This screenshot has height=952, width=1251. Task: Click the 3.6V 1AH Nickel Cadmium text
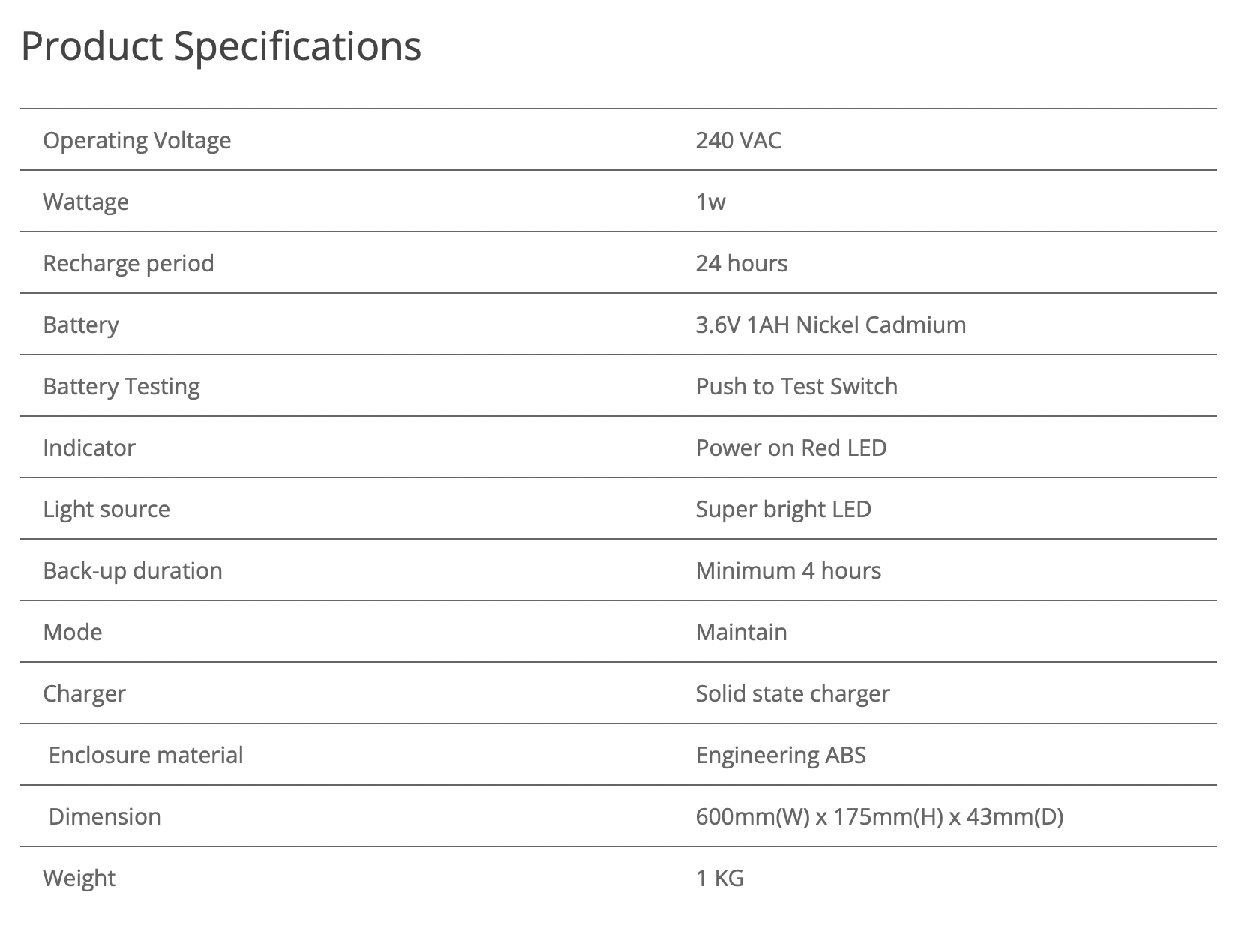tap(830, 325)
